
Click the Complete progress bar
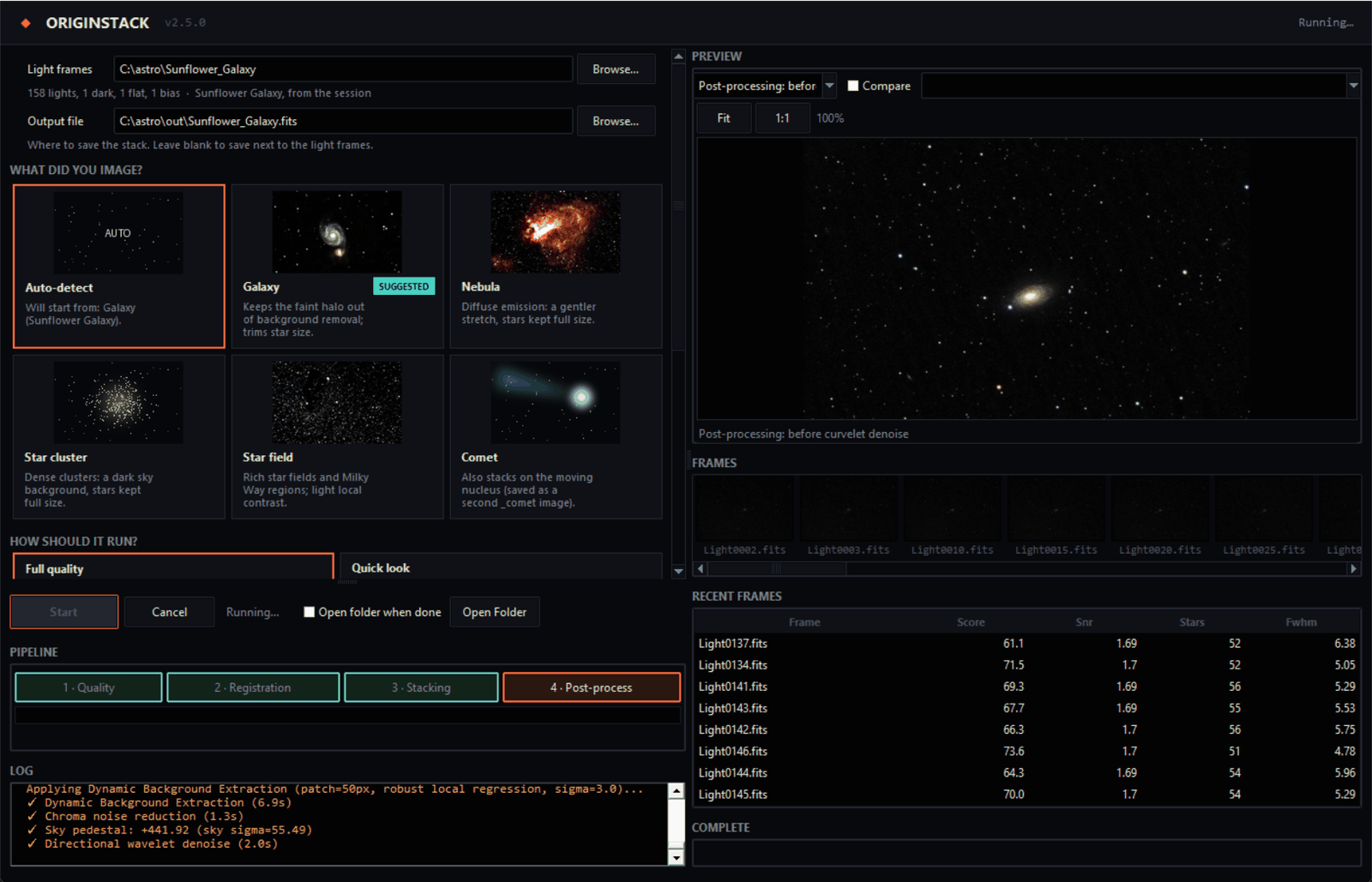pyautogui.click(x=1026, y=853)
